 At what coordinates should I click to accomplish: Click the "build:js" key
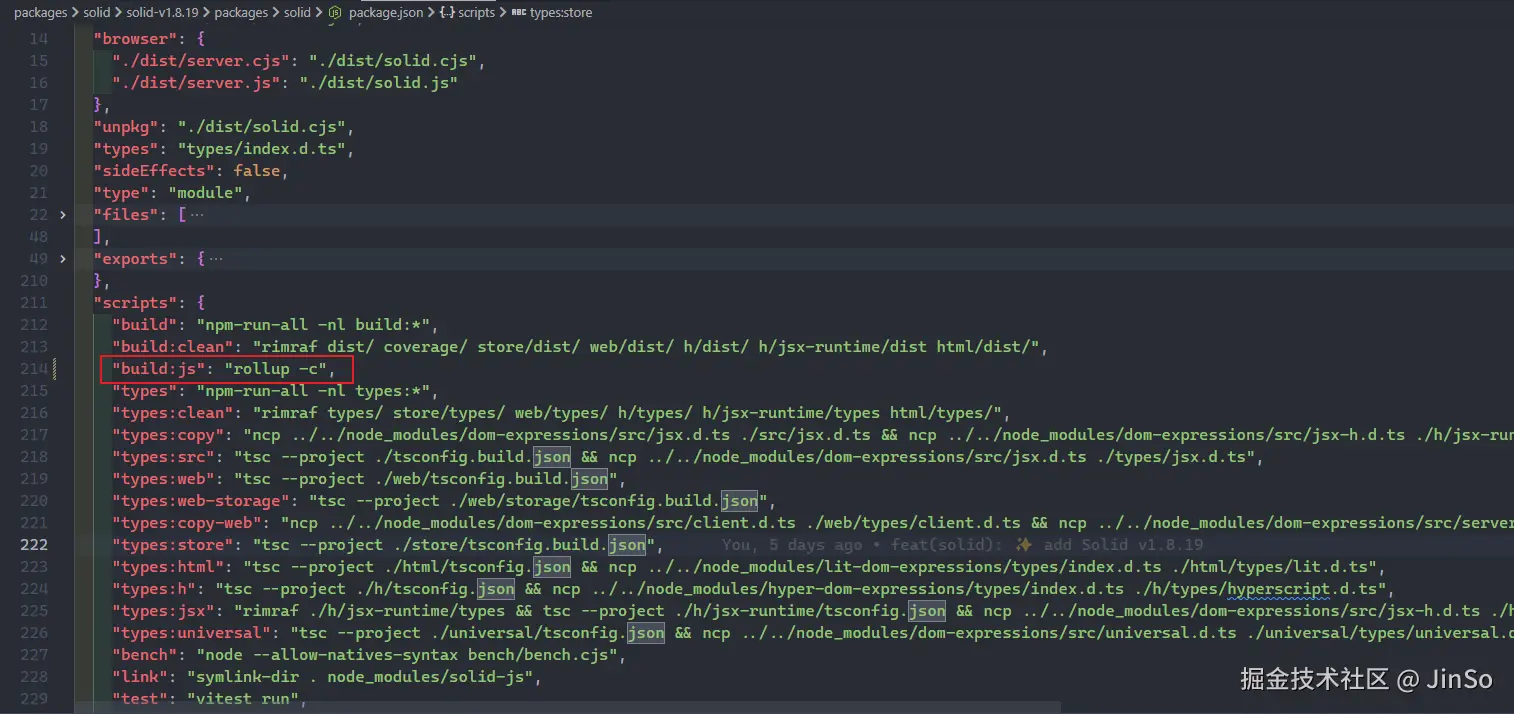[x=159, y=369]
